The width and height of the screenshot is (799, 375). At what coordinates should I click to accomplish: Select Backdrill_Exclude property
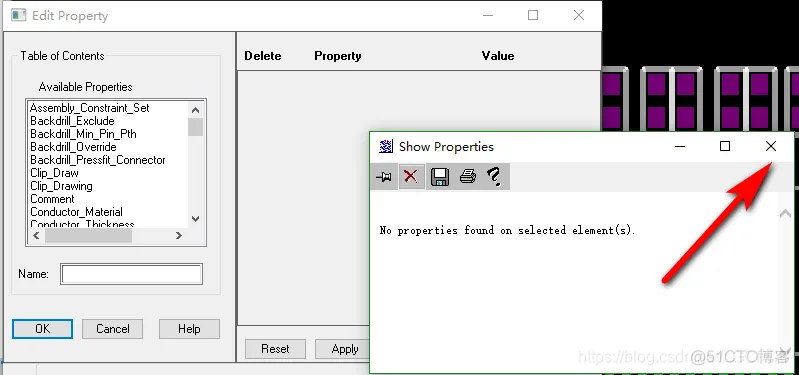coord(72,121)
